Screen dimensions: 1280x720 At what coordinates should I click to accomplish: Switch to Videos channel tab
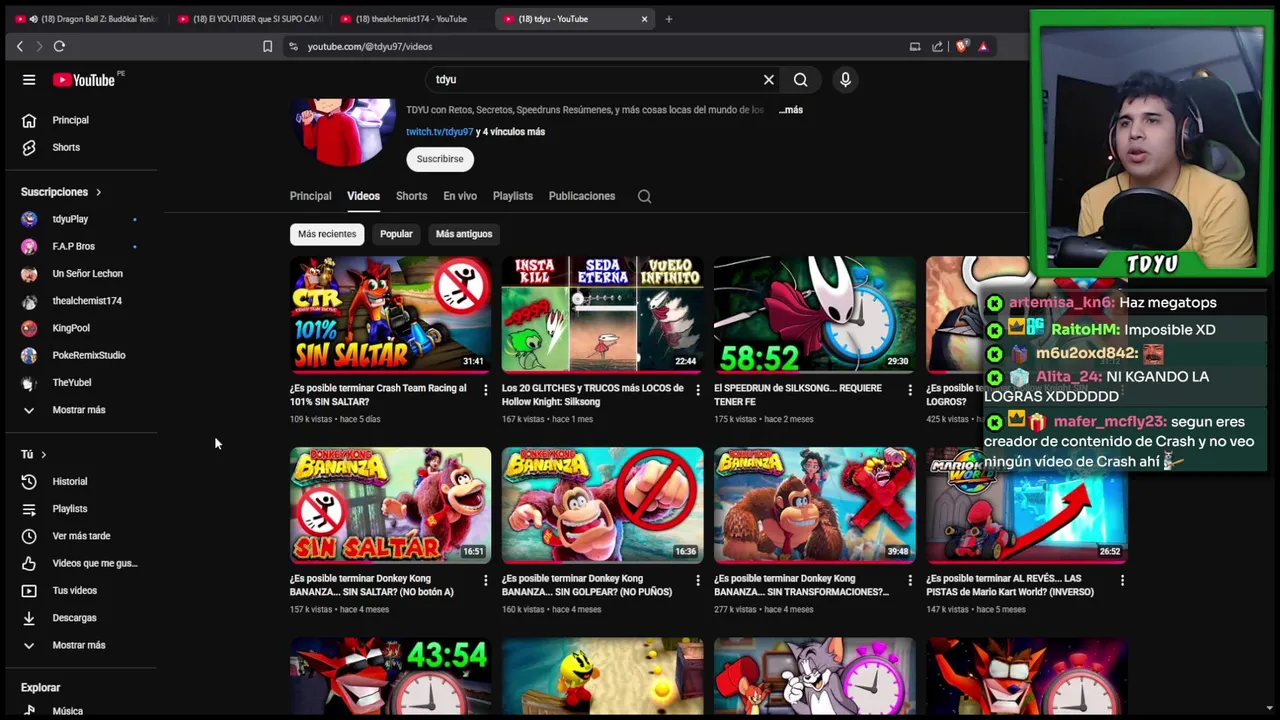pos(363,196)
